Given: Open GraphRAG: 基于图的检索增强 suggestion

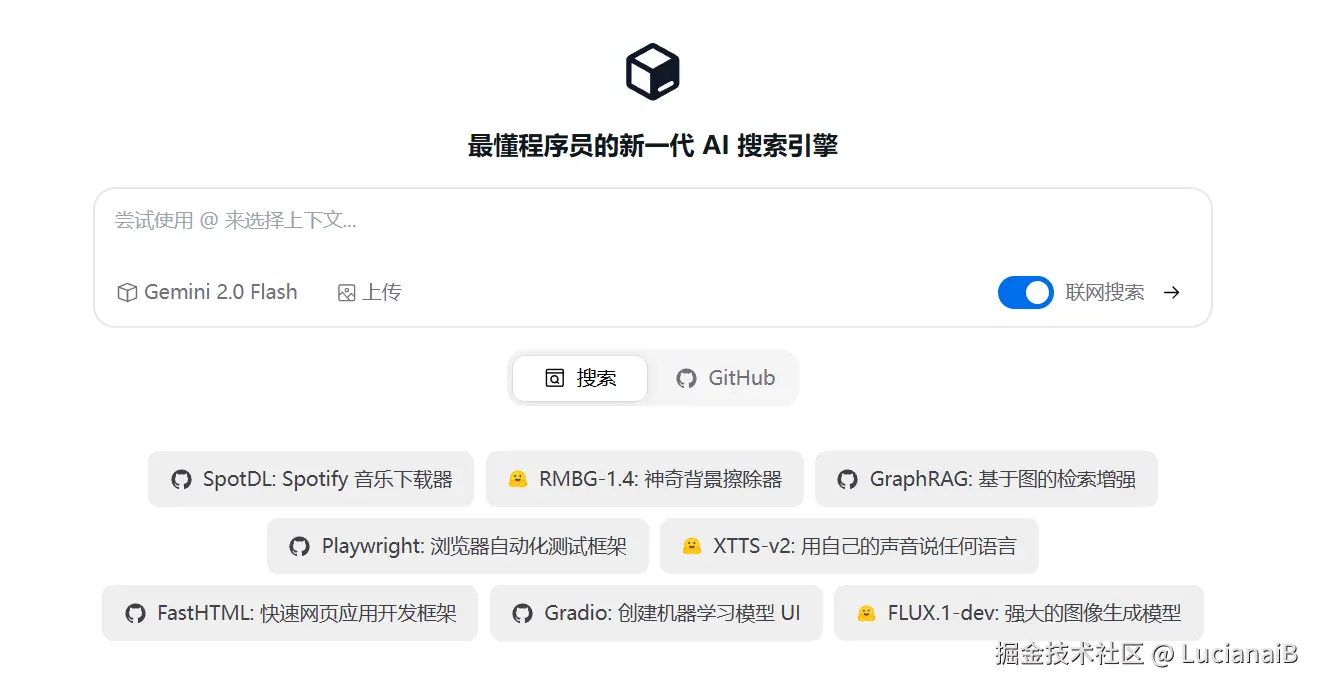Looking at the screenshot, I should (x=986, y=479).
